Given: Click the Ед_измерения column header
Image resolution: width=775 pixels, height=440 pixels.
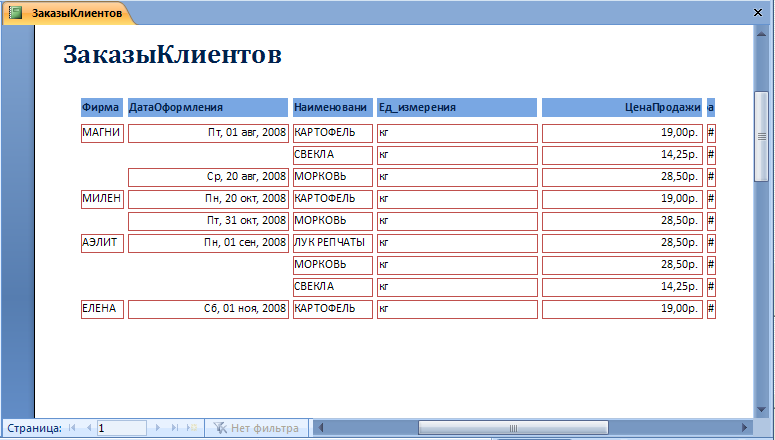Looking at the screenshot, I should click(457, 107).
